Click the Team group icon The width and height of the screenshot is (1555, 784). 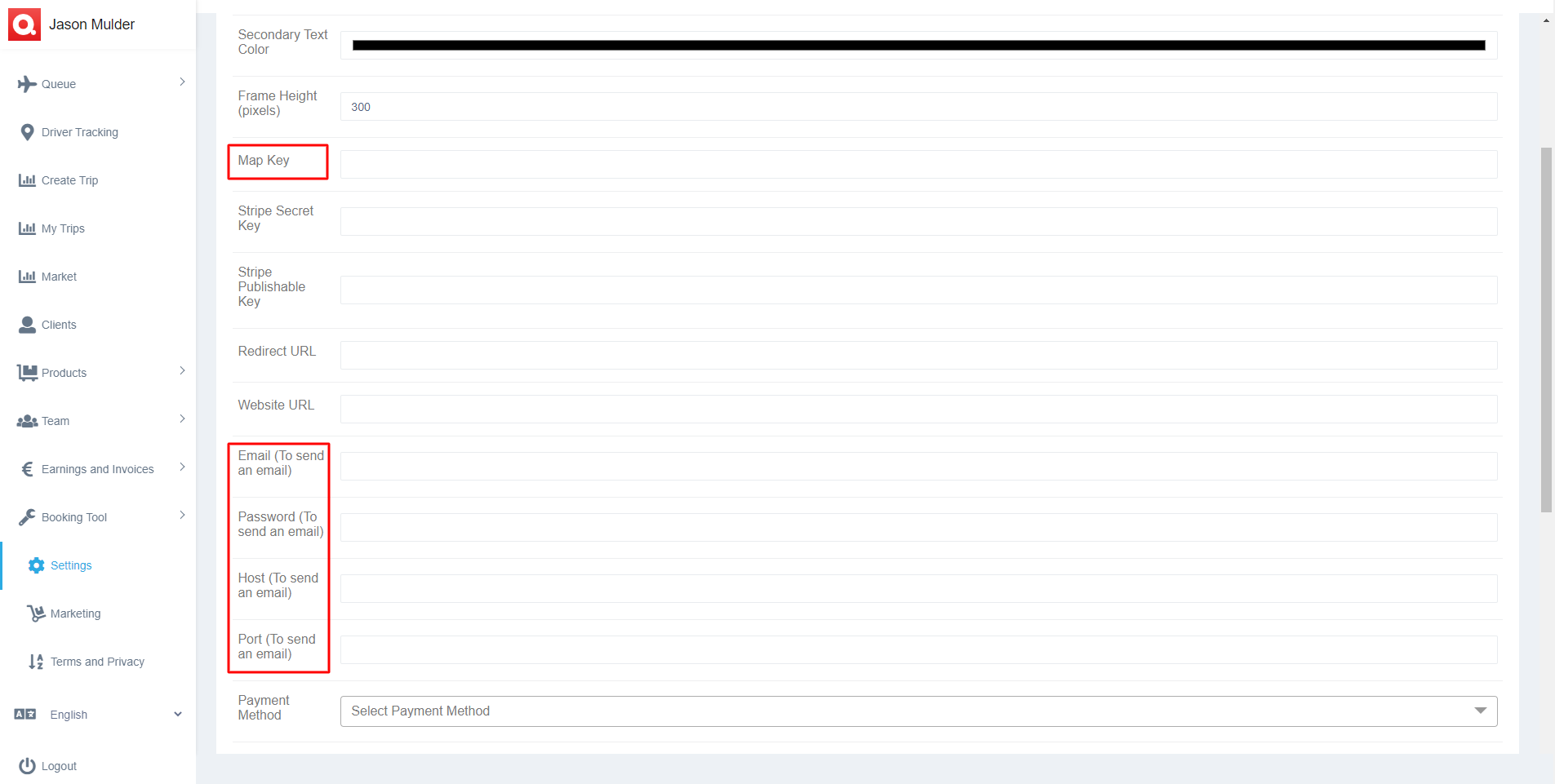(27, 421)
